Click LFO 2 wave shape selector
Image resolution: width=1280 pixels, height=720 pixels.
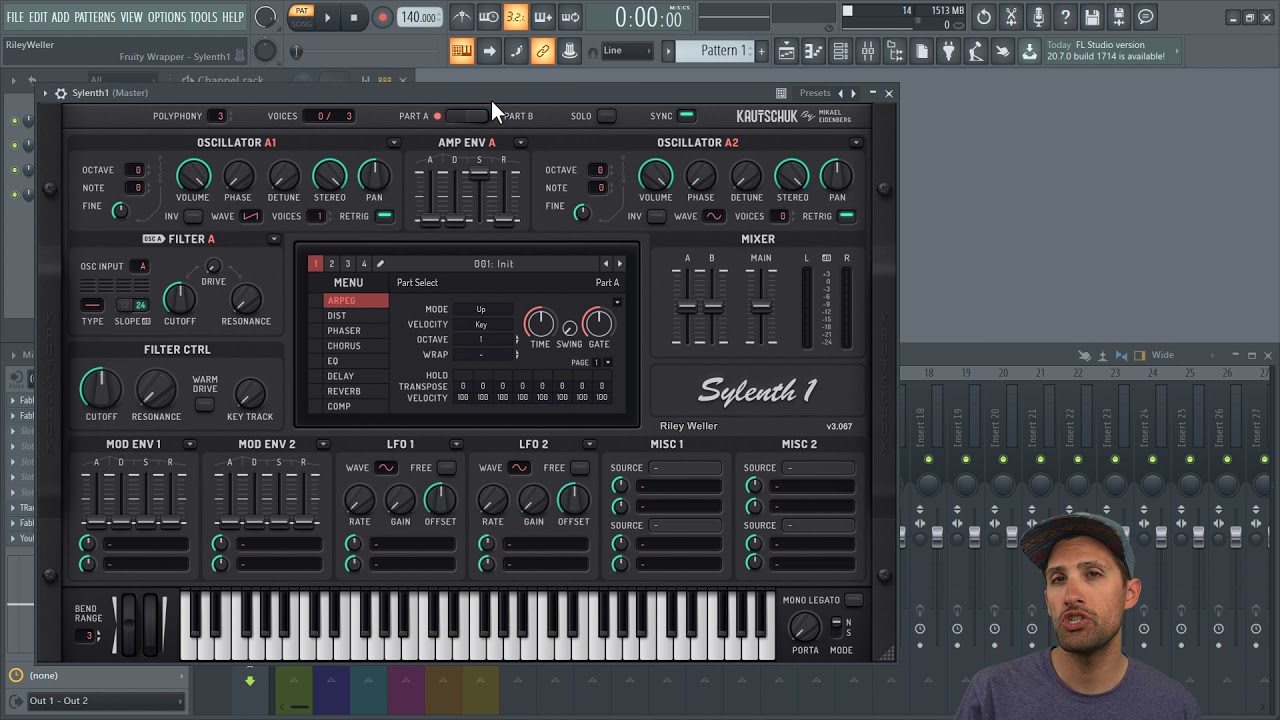tap(519, 468)
